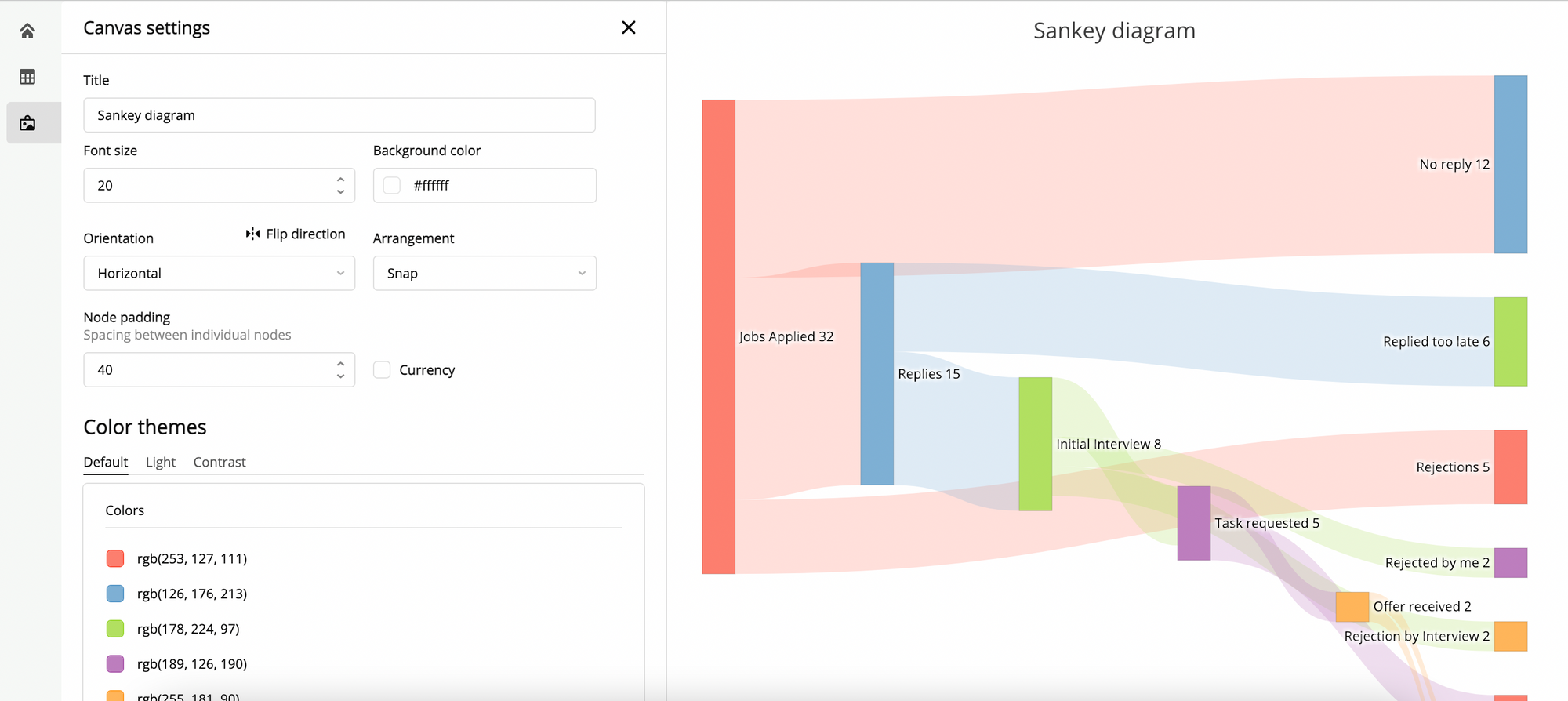Click the 'Replies 15' label
Viewport: 1568px width, 701px height.
pyautogui.click(x=929, y=374)
